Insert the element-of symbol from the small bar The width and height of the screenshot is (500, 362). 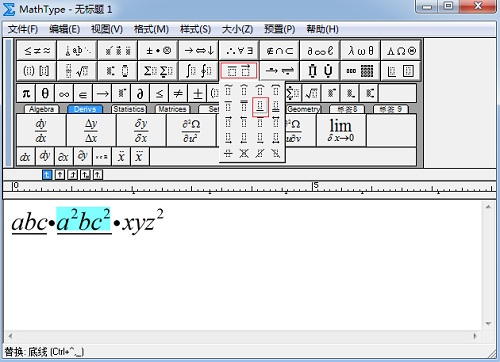tap(83, 94)
